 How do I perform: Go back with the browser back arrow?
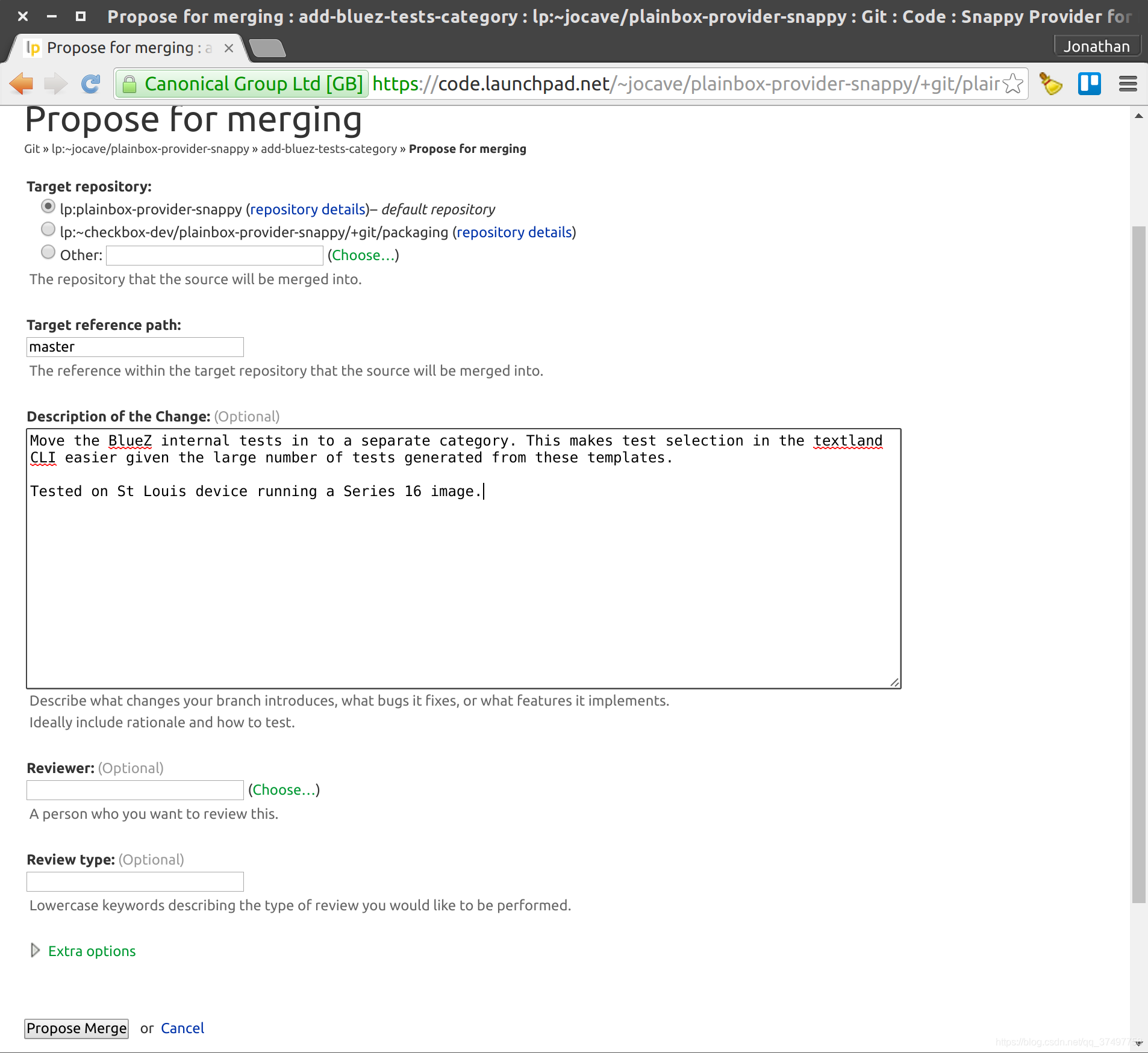pos(22,84)
